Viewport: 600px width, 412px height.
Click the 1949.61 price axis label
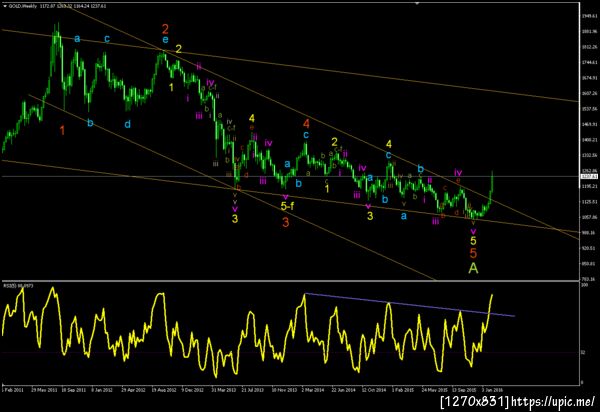(x=589, y=16)
